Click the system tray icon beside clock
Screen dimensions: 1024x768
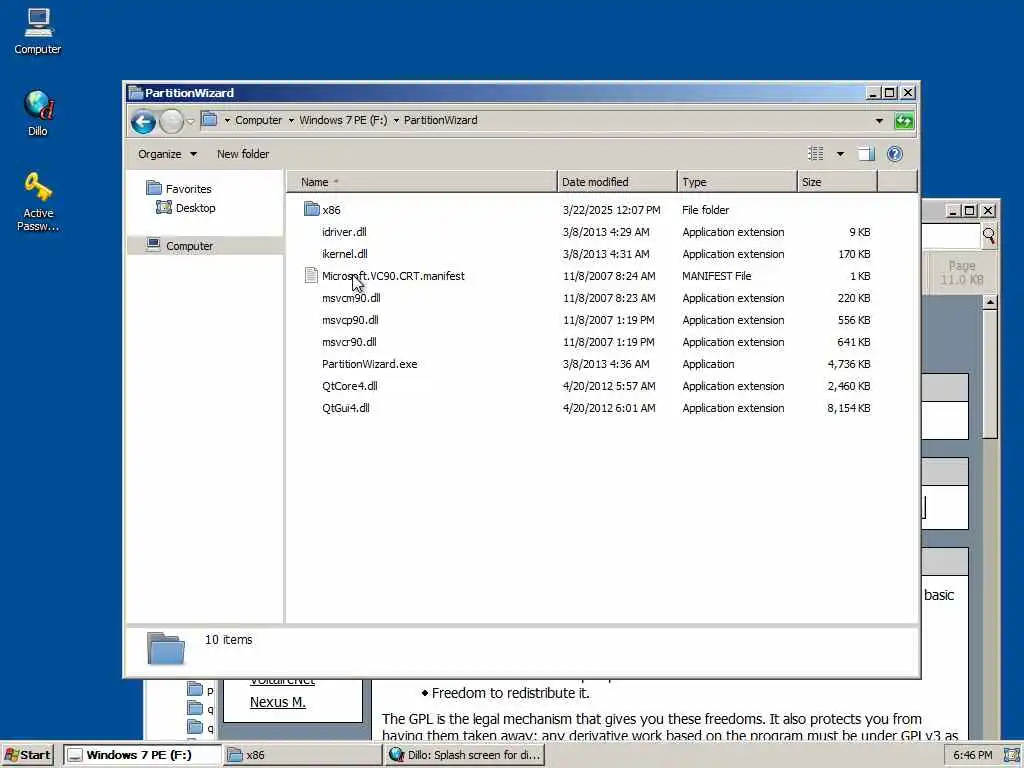click(1011, 755)
